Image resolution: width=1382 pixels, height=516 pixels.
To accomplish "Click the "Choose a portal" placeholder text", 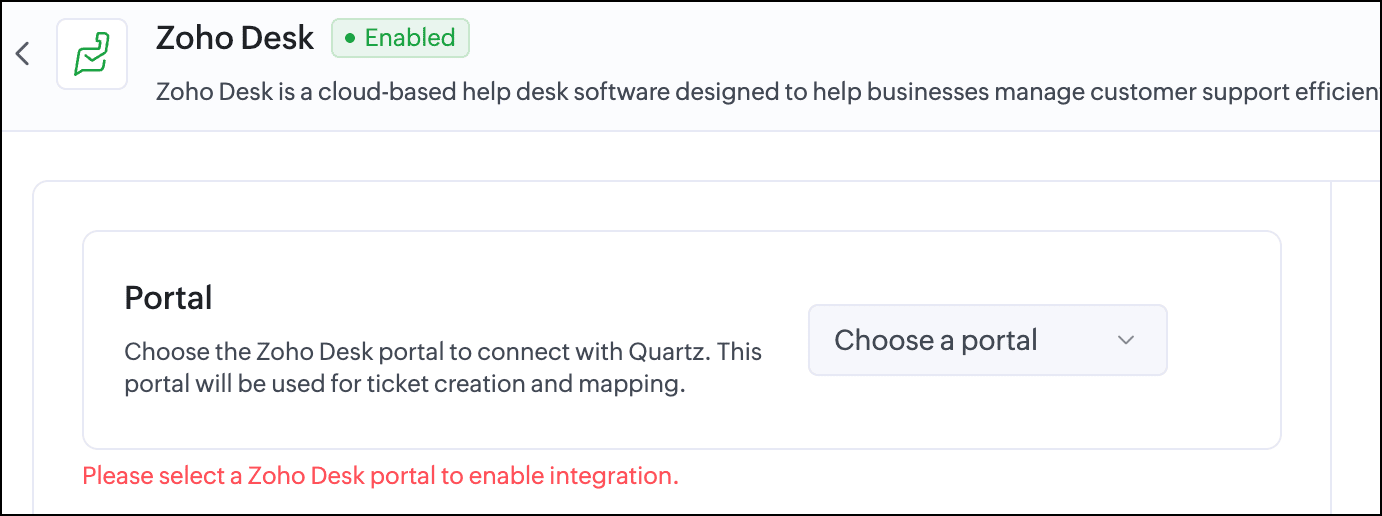I will (x=935, y=341).
